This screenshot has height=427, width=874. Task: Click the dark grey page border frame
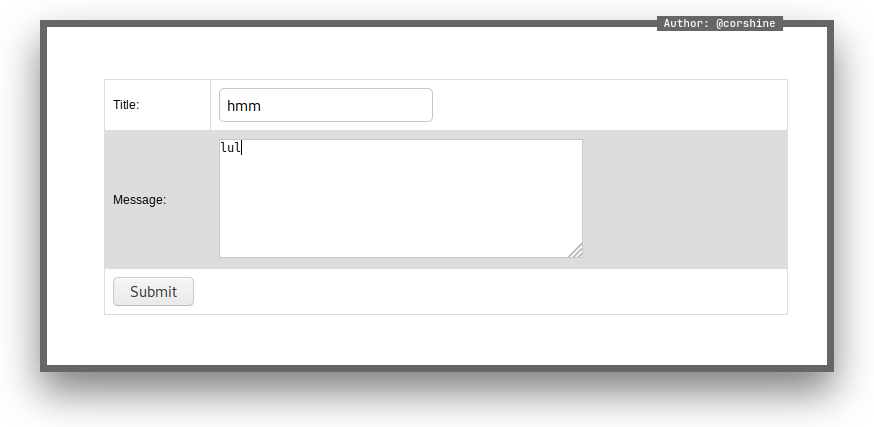(43, 200)
